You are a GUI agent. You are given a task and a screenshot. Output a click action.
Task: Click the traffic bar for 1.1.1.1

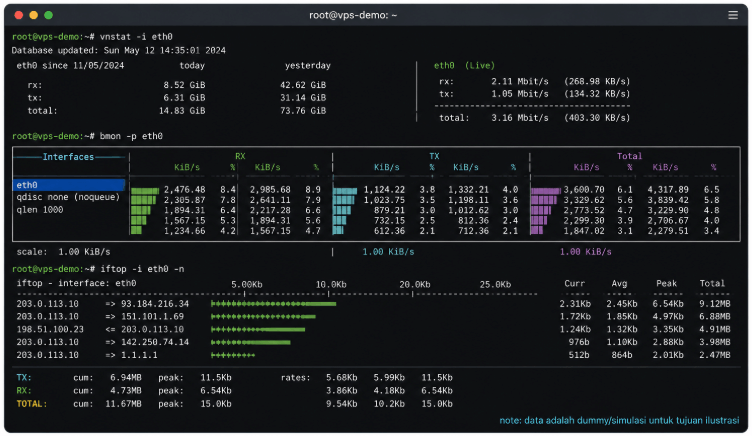[233, 355]
